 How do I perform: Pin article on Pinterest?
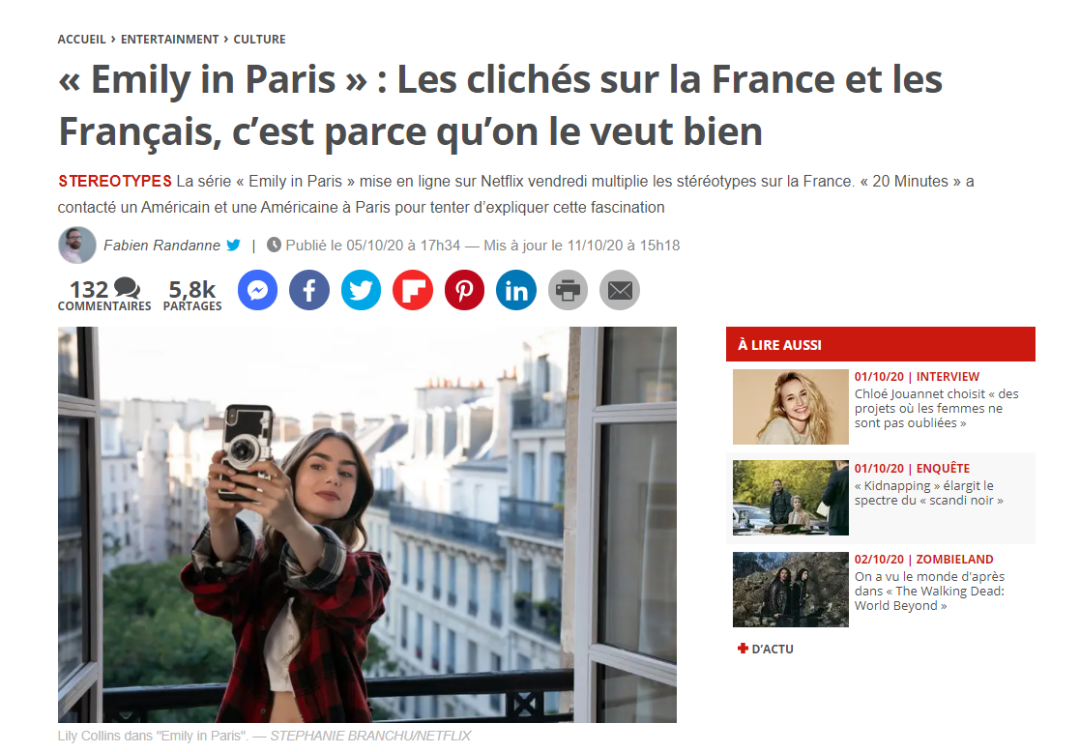point(464,290)
